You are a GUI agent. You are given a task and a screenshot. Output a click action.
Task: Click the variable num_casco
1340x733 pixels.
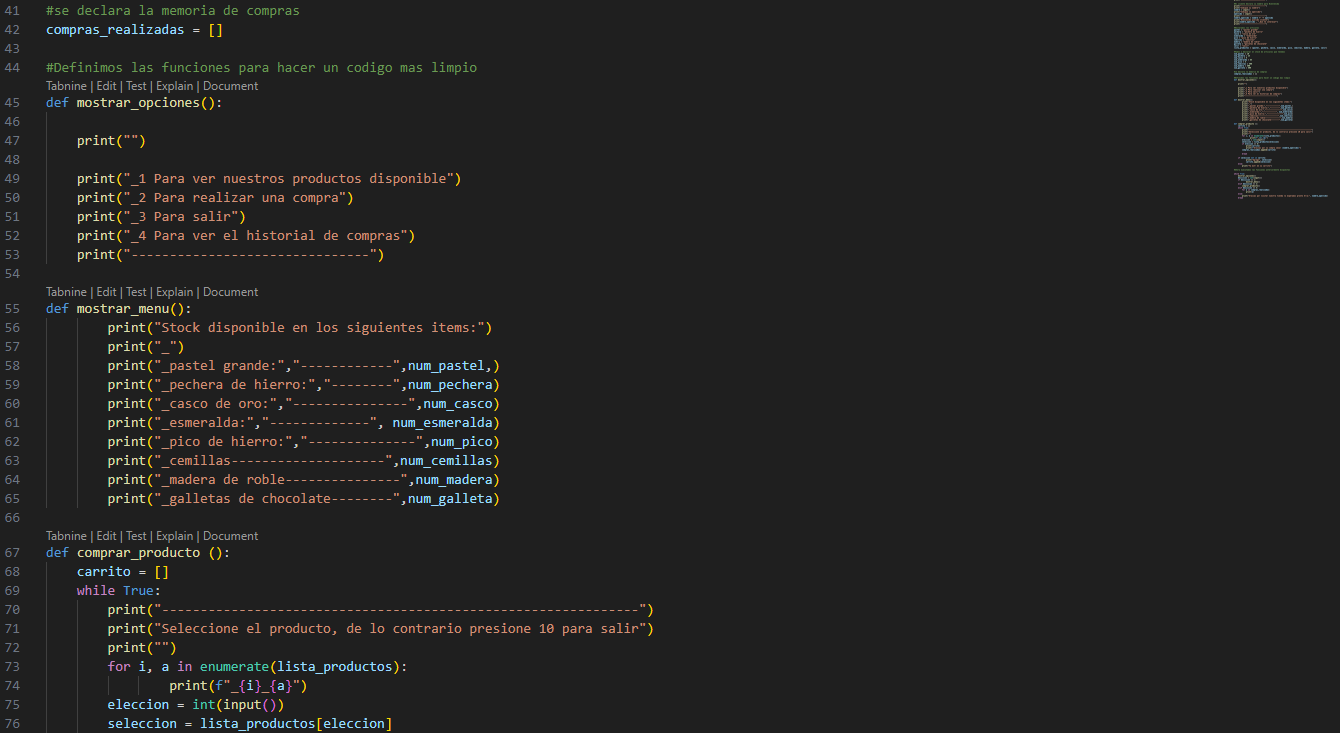point(458,404)
